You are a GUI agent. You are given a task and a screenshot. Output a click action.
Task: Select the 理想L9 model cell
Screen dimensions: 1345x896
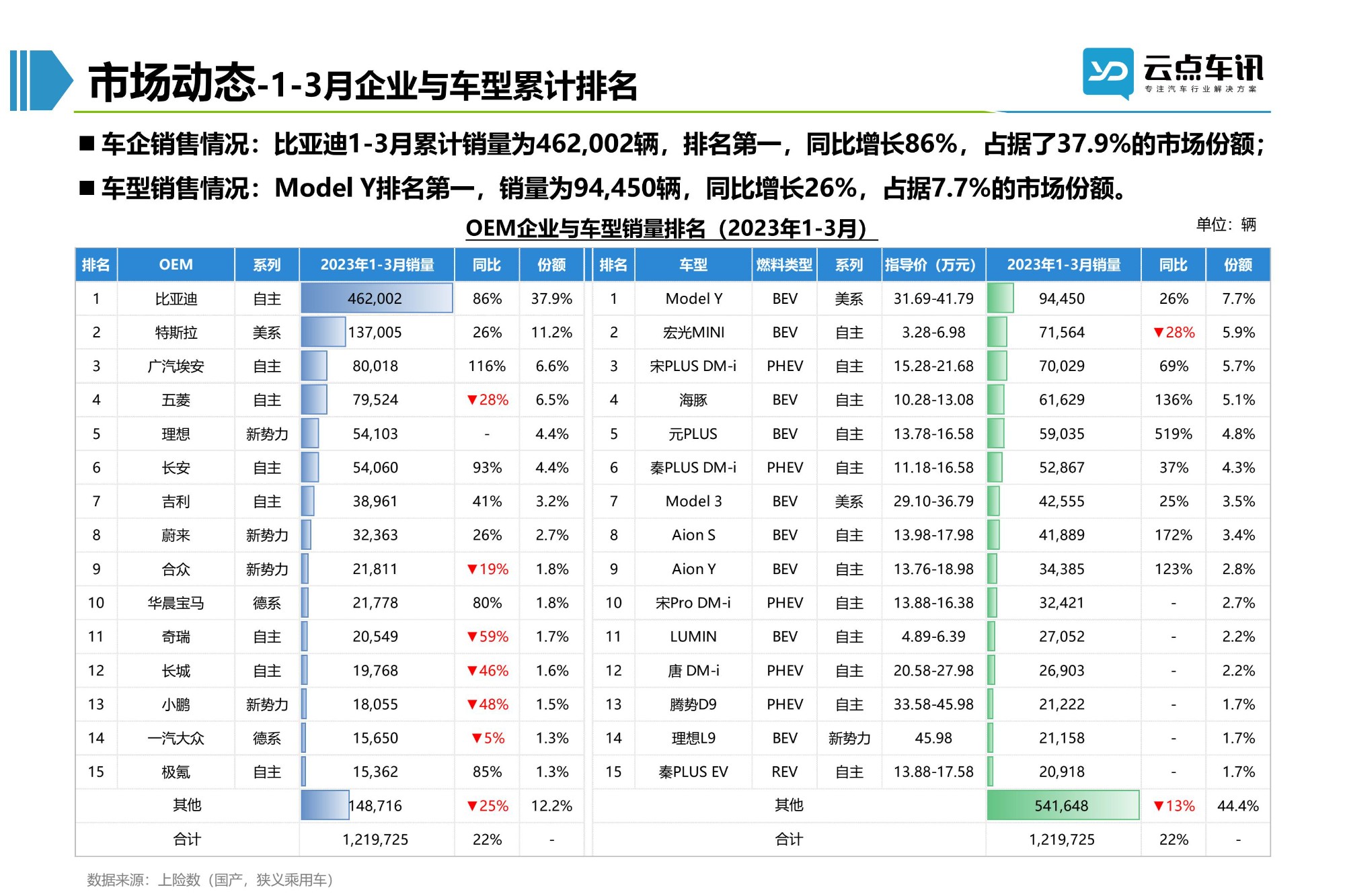coord(693,737)
